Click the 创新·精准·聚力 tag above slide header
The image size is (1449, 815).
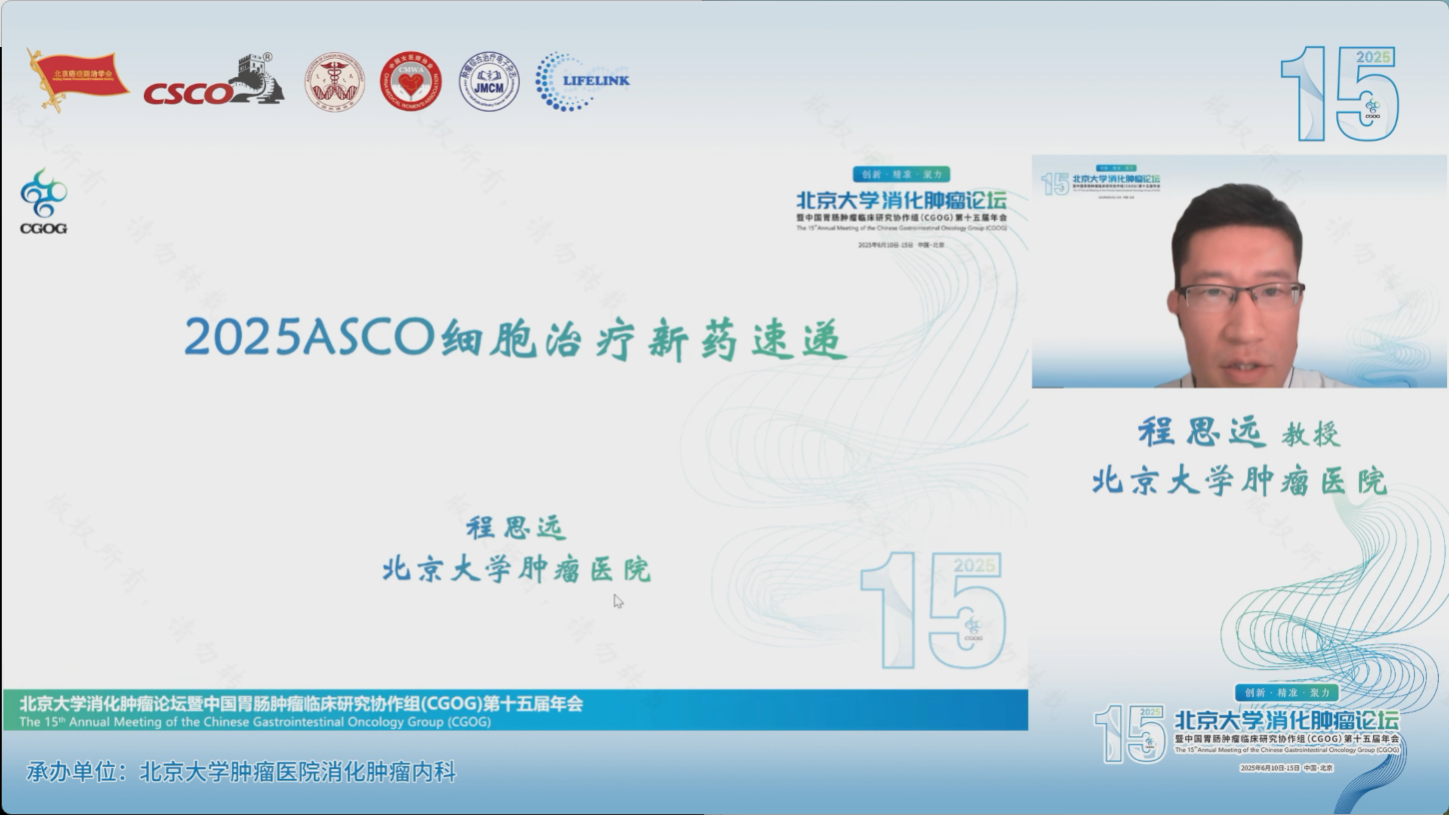900,174
